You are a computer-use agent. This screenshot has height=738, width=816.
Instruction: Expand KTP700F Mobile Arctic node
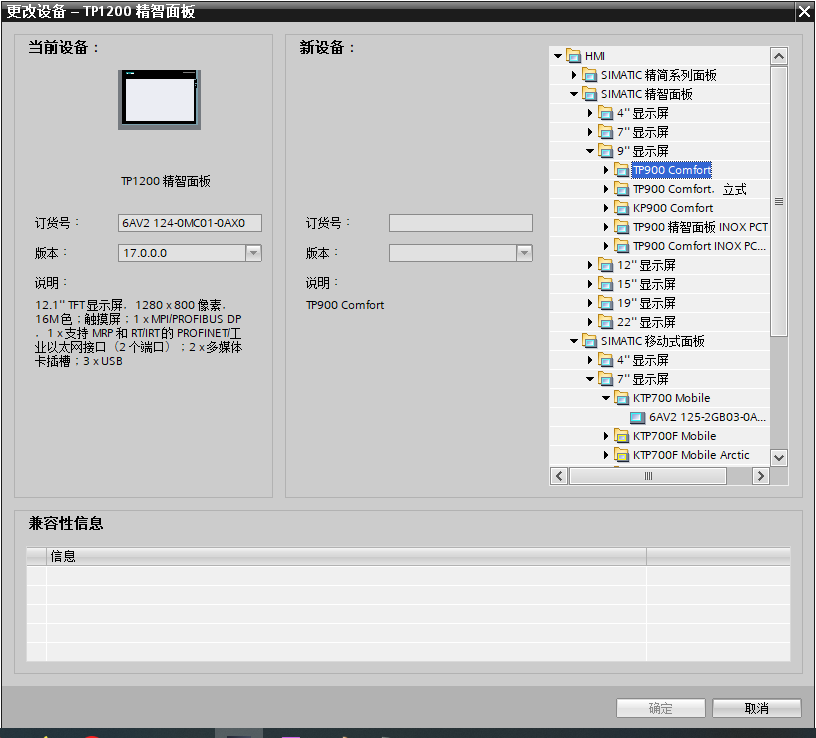[x=606, y=455]
